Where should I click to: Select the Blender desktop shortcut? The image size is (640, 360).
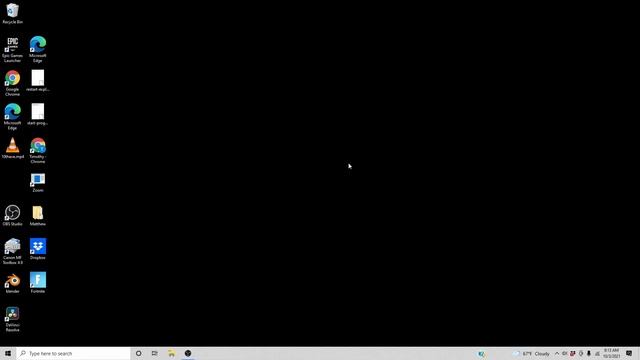12,283
